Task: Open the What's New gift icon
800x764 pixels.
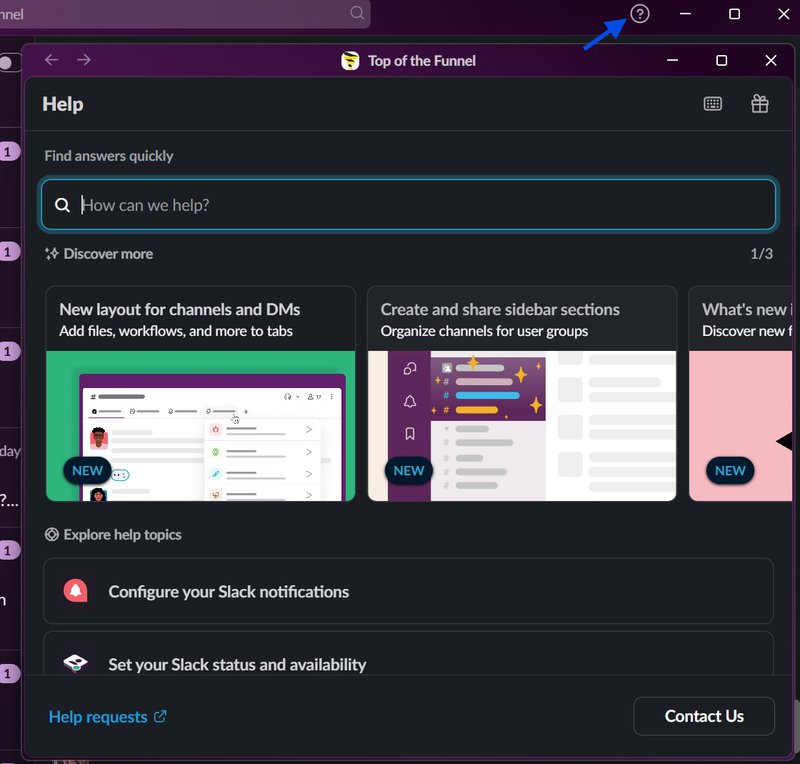Action: click(759, 104)
